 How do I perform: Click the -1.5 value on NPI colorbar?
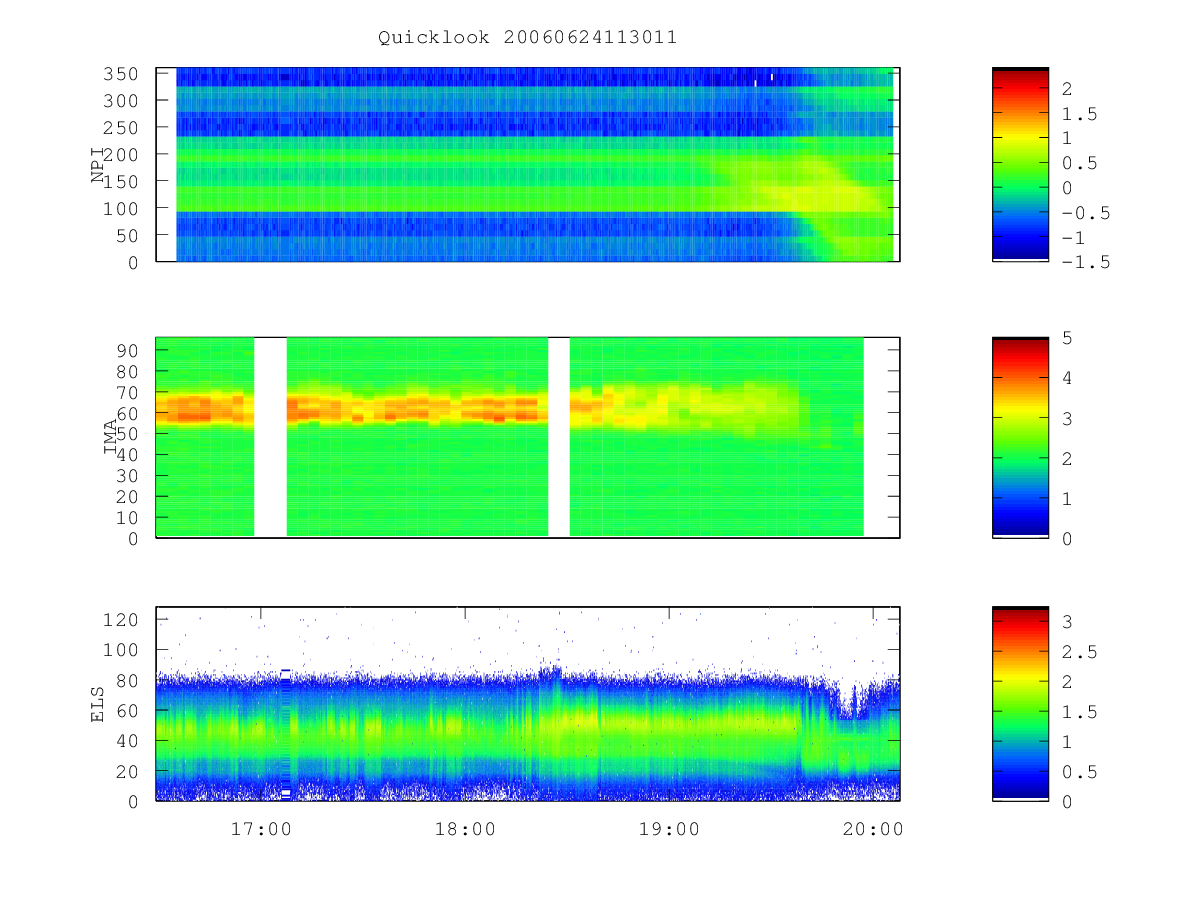[1085, 262]
